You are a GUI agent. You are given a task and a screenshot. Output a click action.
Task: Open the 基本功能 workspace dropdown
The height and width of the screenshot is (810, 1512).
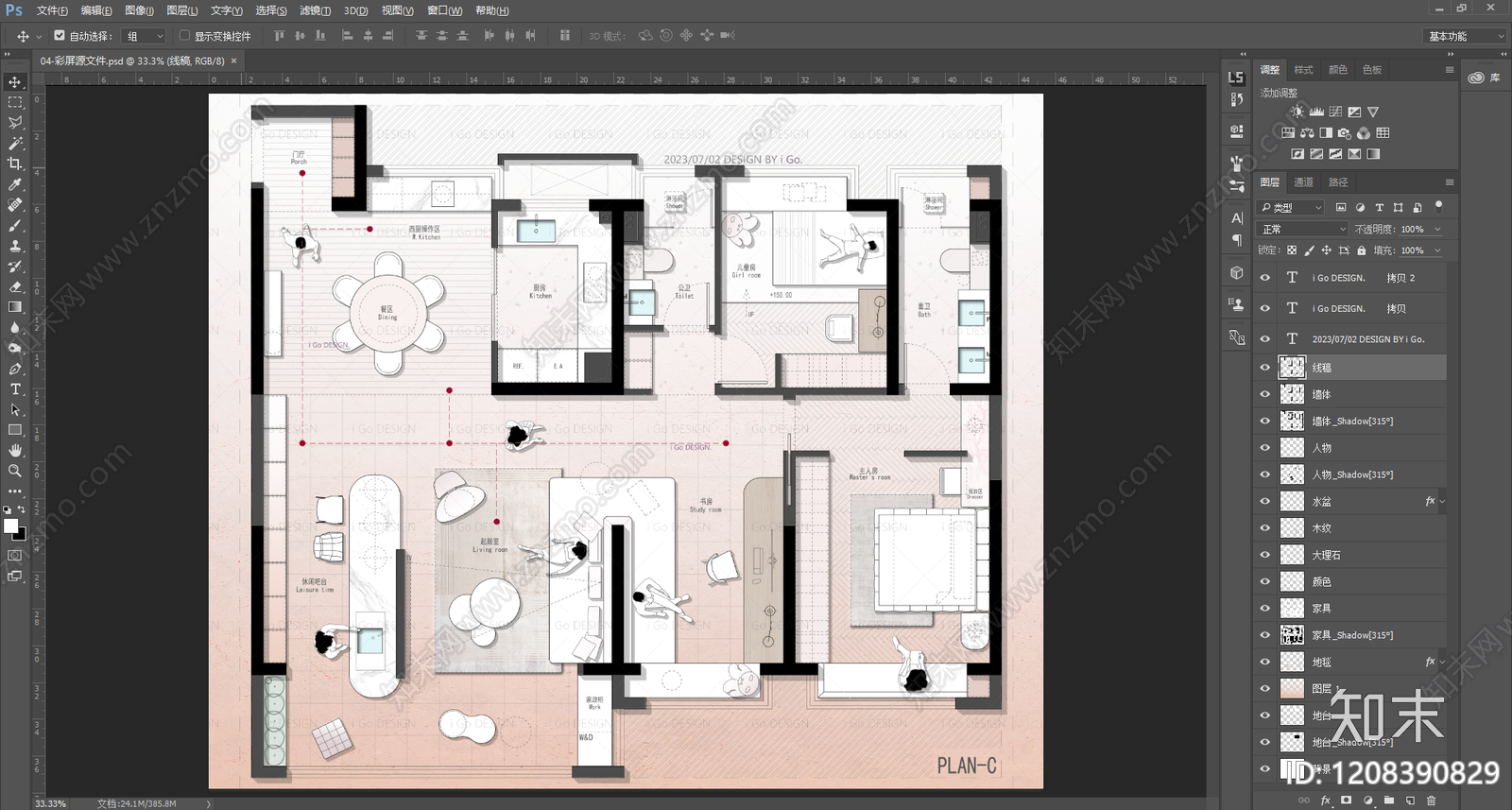point(1464,36)
